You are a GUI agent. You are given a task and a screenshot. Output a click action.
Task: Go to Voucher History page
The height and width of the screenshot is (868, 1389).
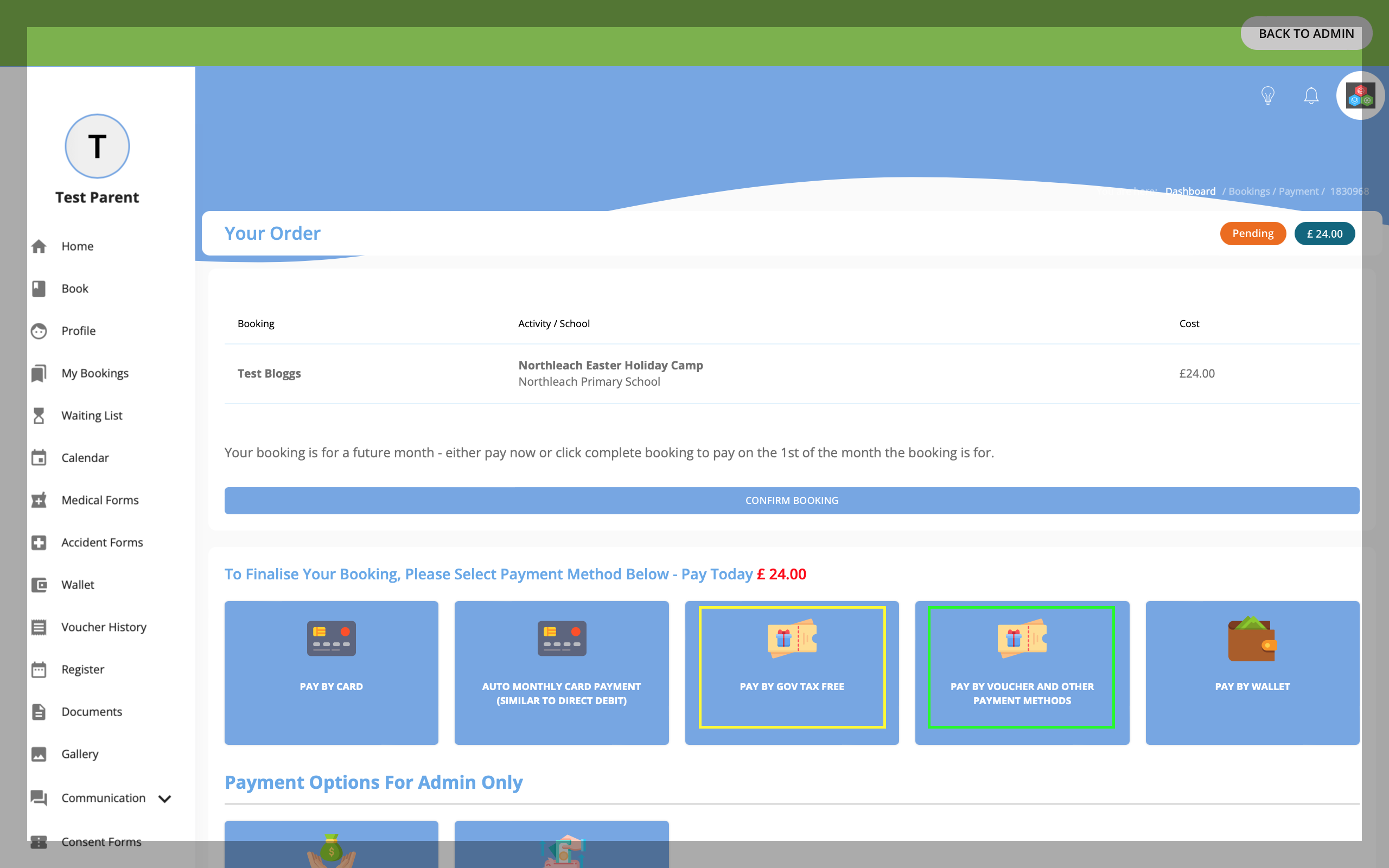[103, 627]
